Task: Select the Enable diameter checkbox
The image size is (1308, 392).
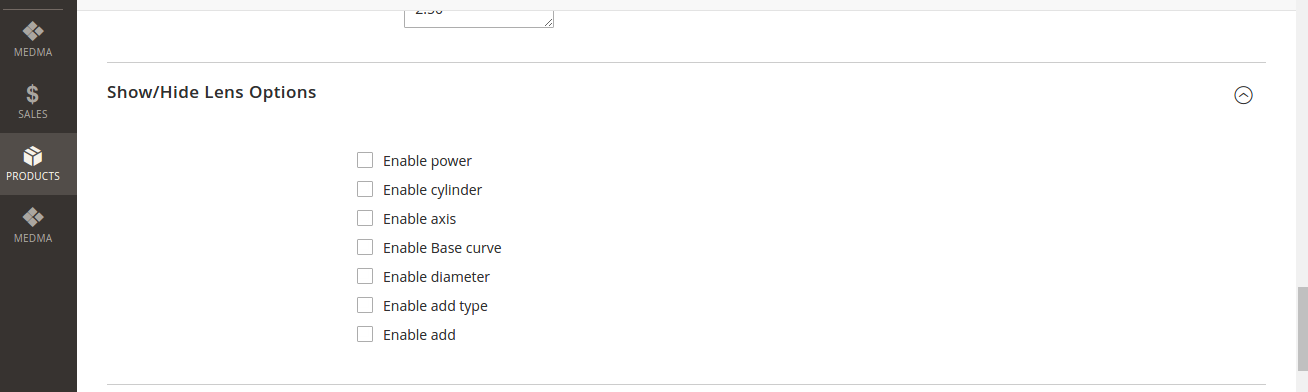Action: coord(365,276)
